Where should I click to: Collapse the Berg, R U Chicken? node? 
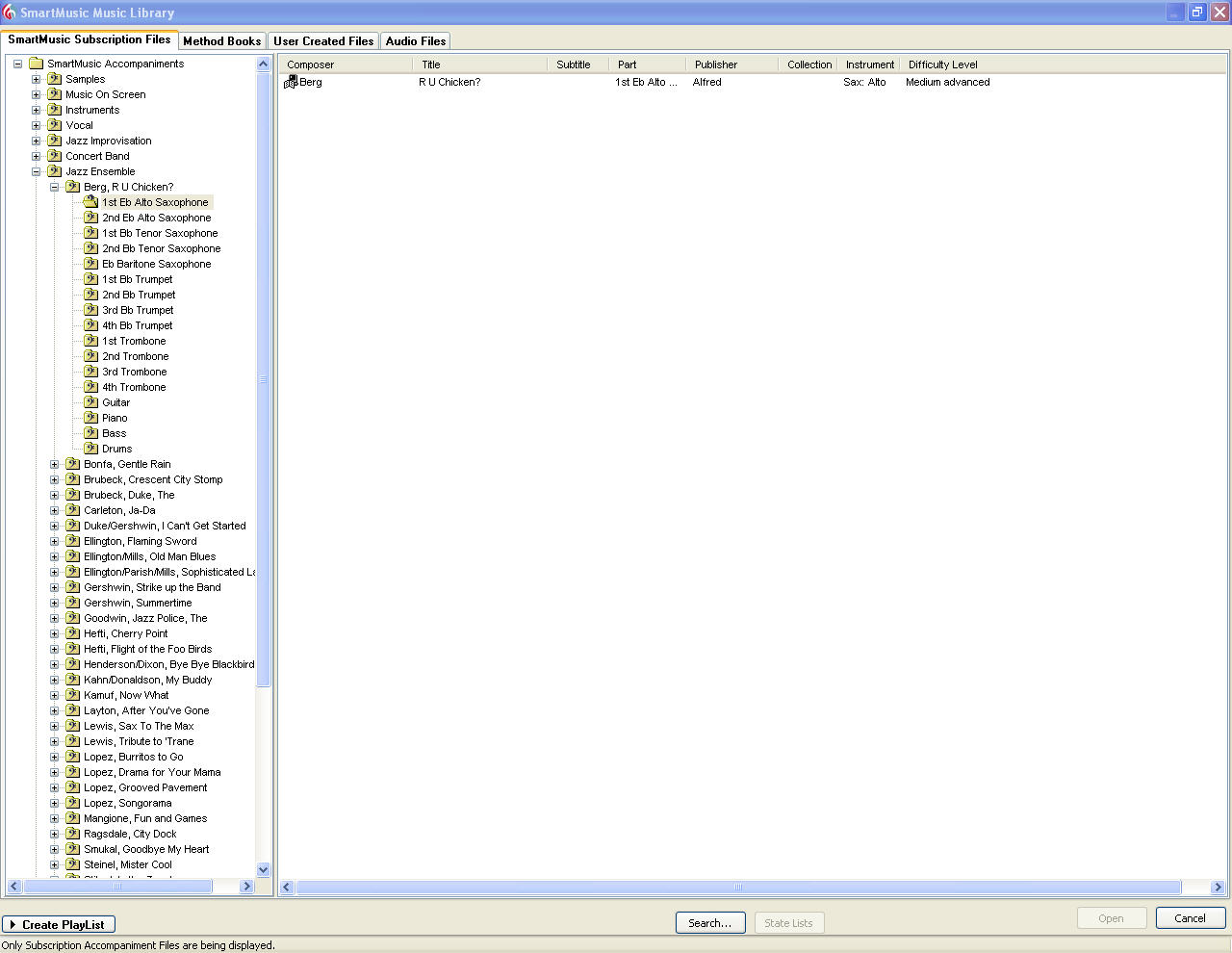55,187
